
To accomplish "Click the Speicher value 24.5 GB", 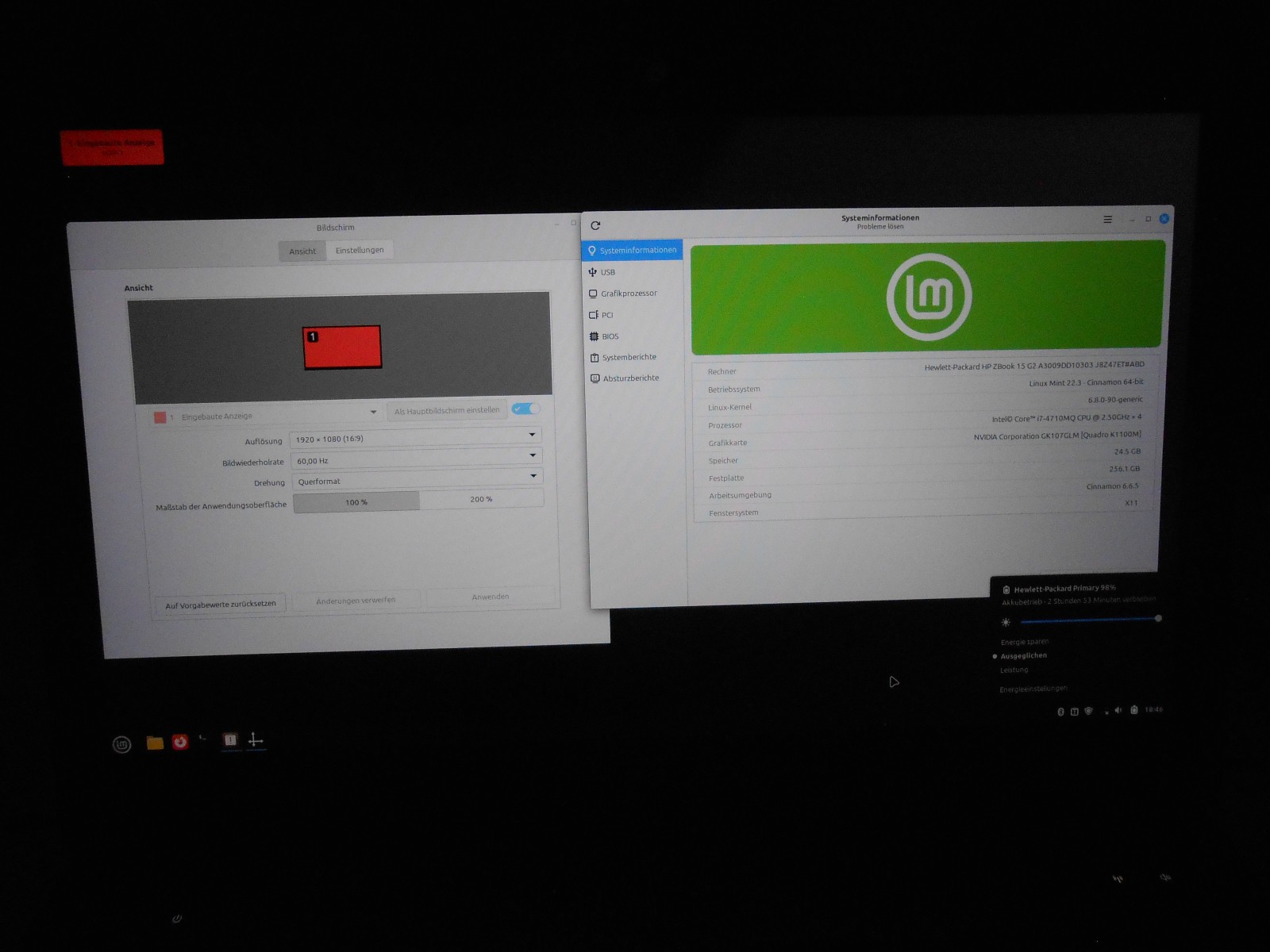I will click(1127, 451).
